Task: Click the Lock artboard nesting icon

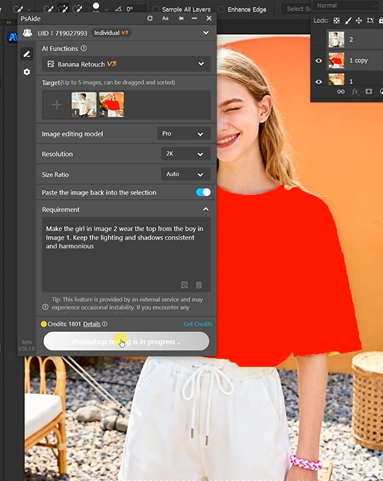Action: [370, 21]
